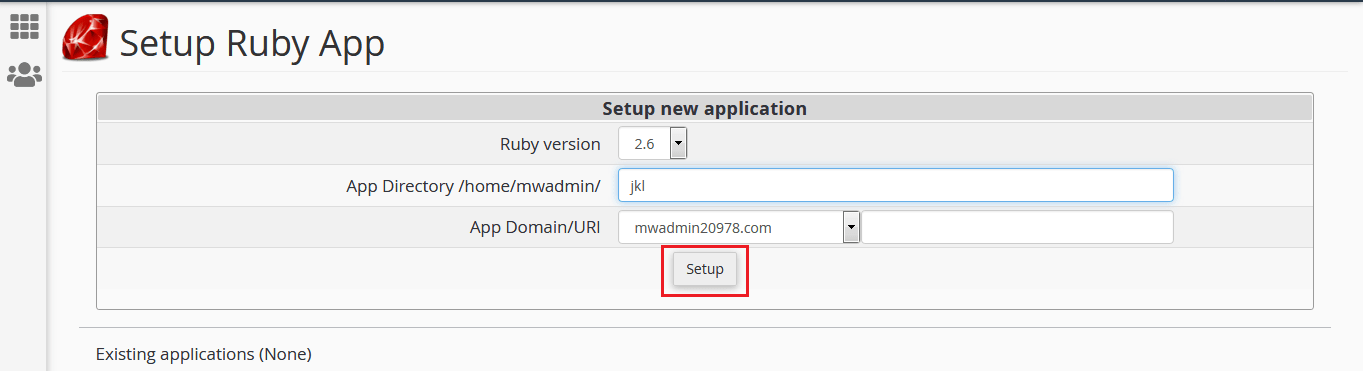
Task: Open the mwadmin20978.com domain selector
Action: [739, 227]
